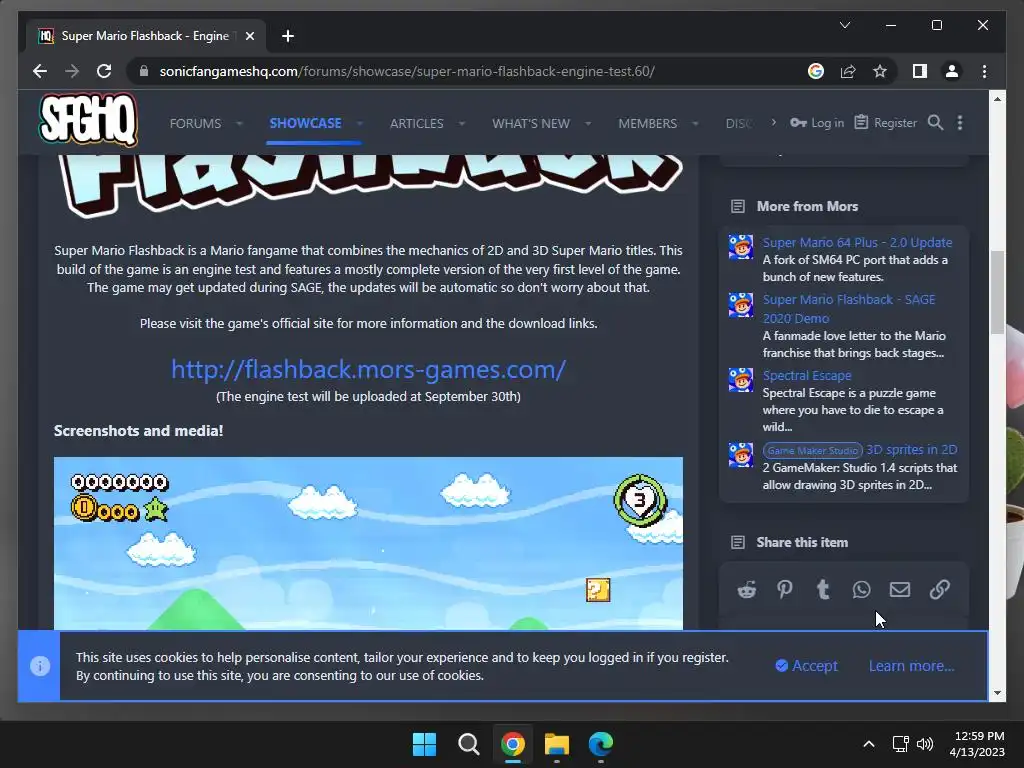The width and height of the screenshot is (1024, 768).
Task: Click the 'Screenshots and media!' heading
Action: click(x=138, y=431)
